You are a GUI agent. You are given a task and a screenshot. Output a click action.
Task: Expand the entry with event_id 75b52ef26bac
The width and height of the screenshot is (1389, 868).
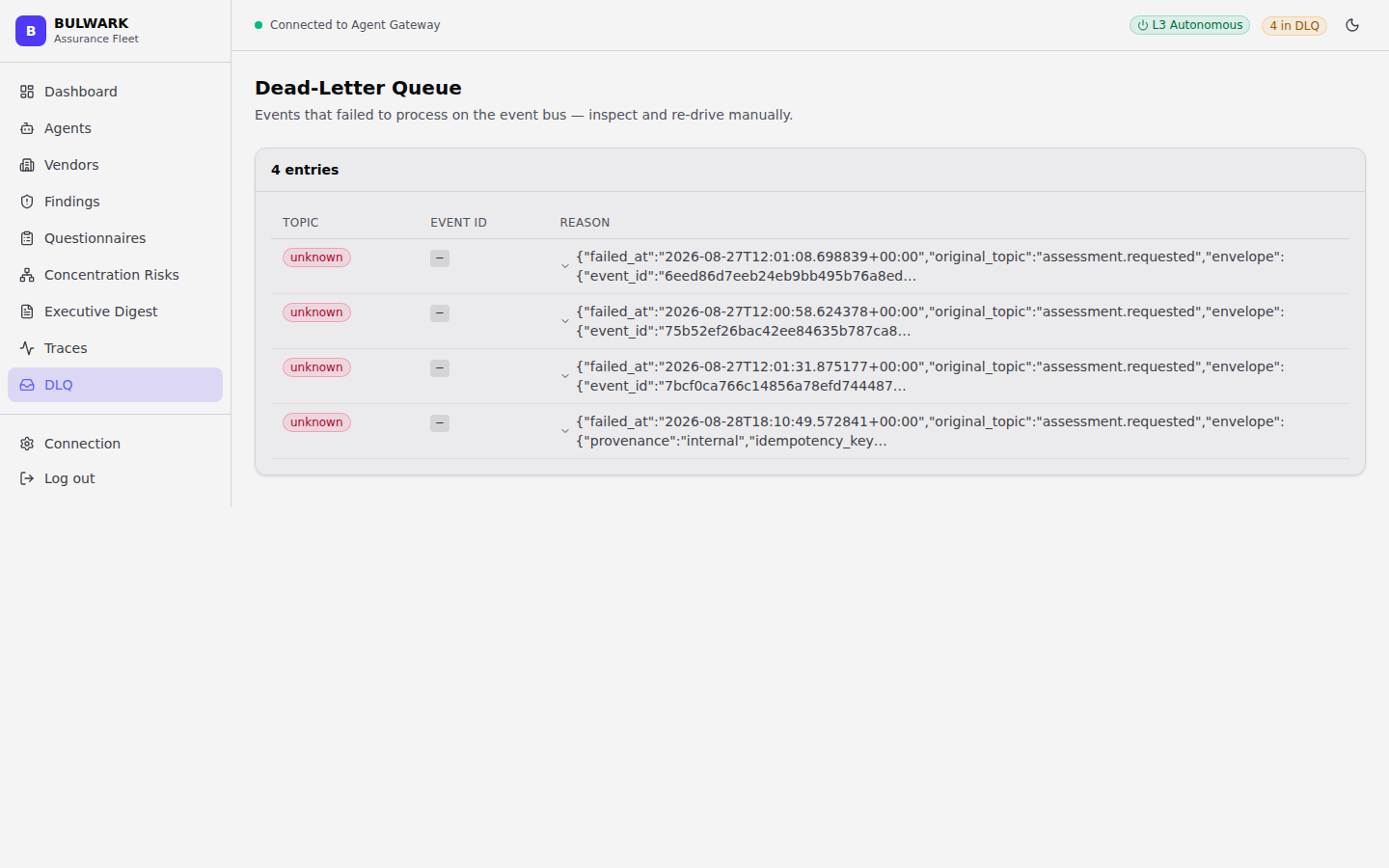565,321
